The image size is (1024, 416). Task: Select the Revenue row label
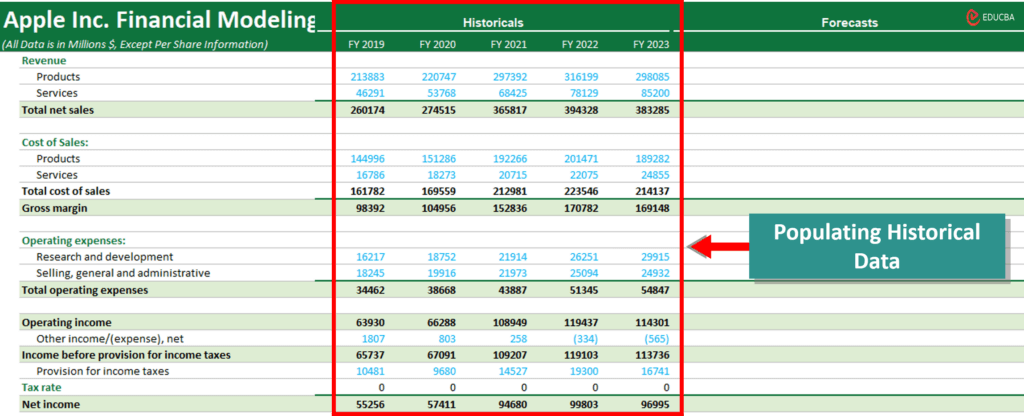(x=44, y=61)
